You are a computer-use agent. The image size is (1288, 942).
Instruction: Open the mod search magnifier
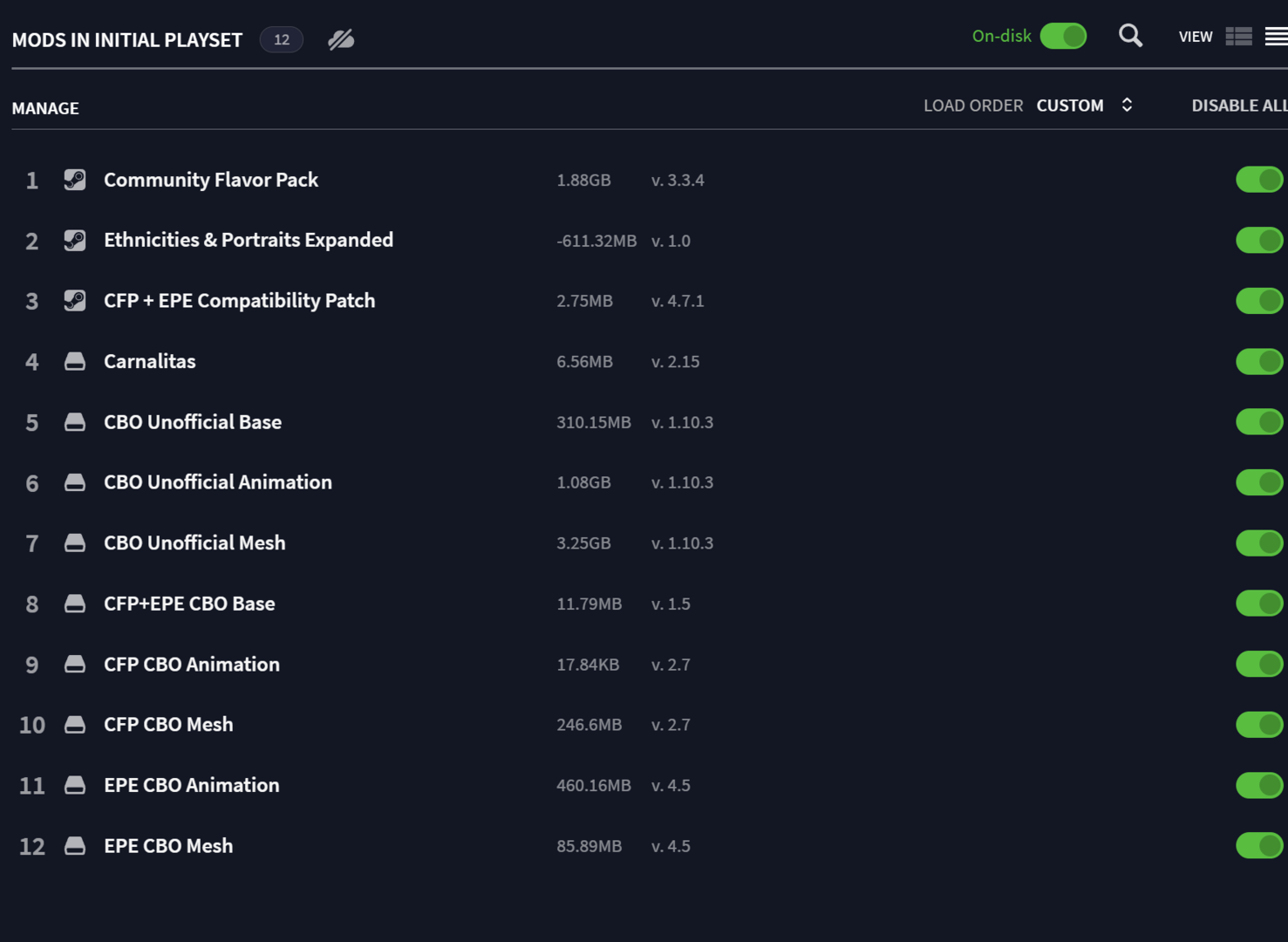pyautogui.click(x=1130, y=36)
